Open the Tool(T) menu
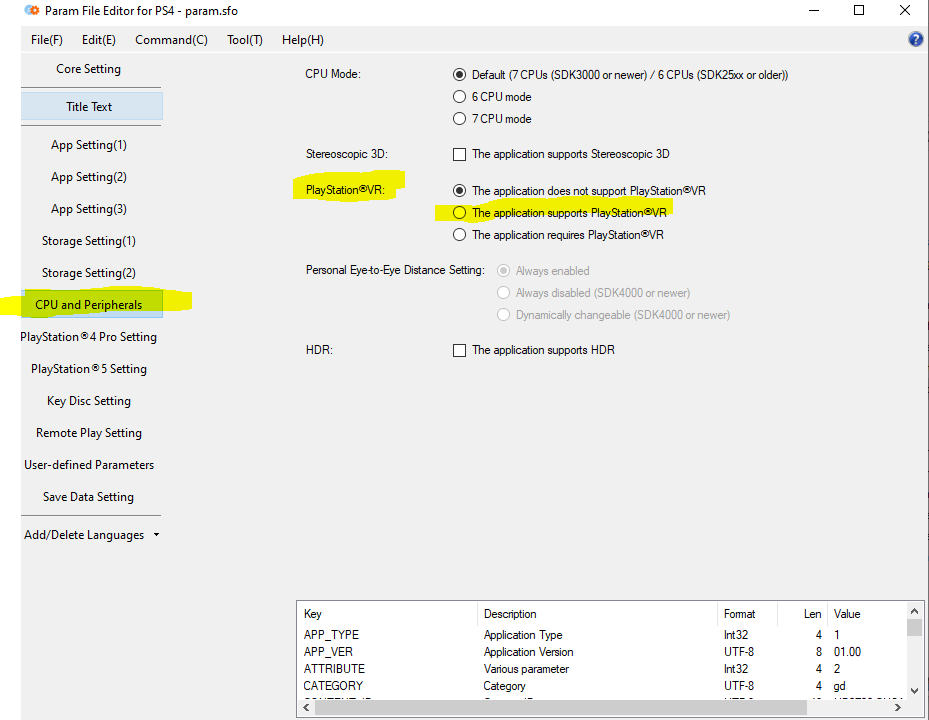 [x=245, y=40]
